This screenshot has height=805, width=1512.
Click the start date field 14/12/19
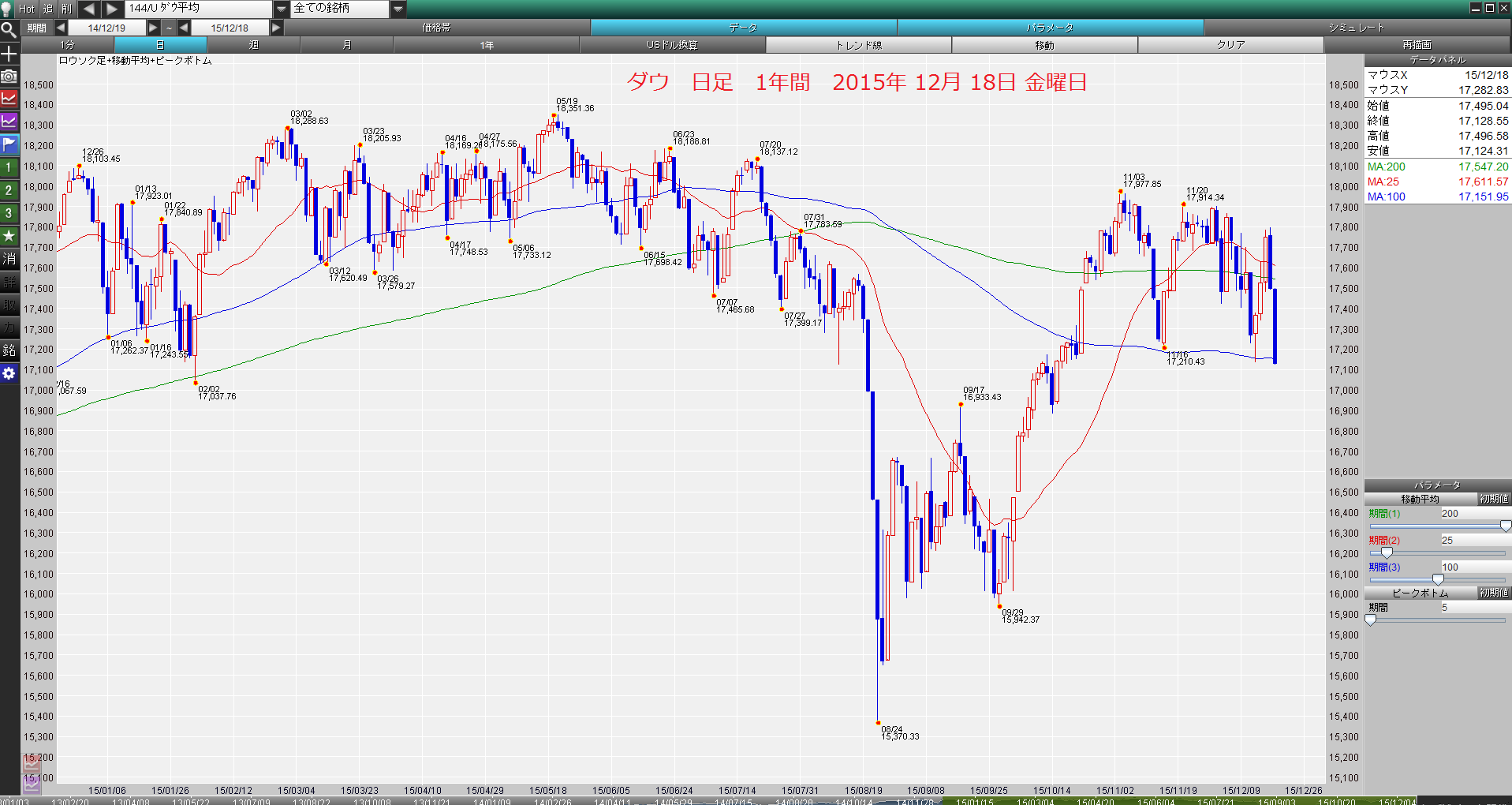[x=107, y=28]
